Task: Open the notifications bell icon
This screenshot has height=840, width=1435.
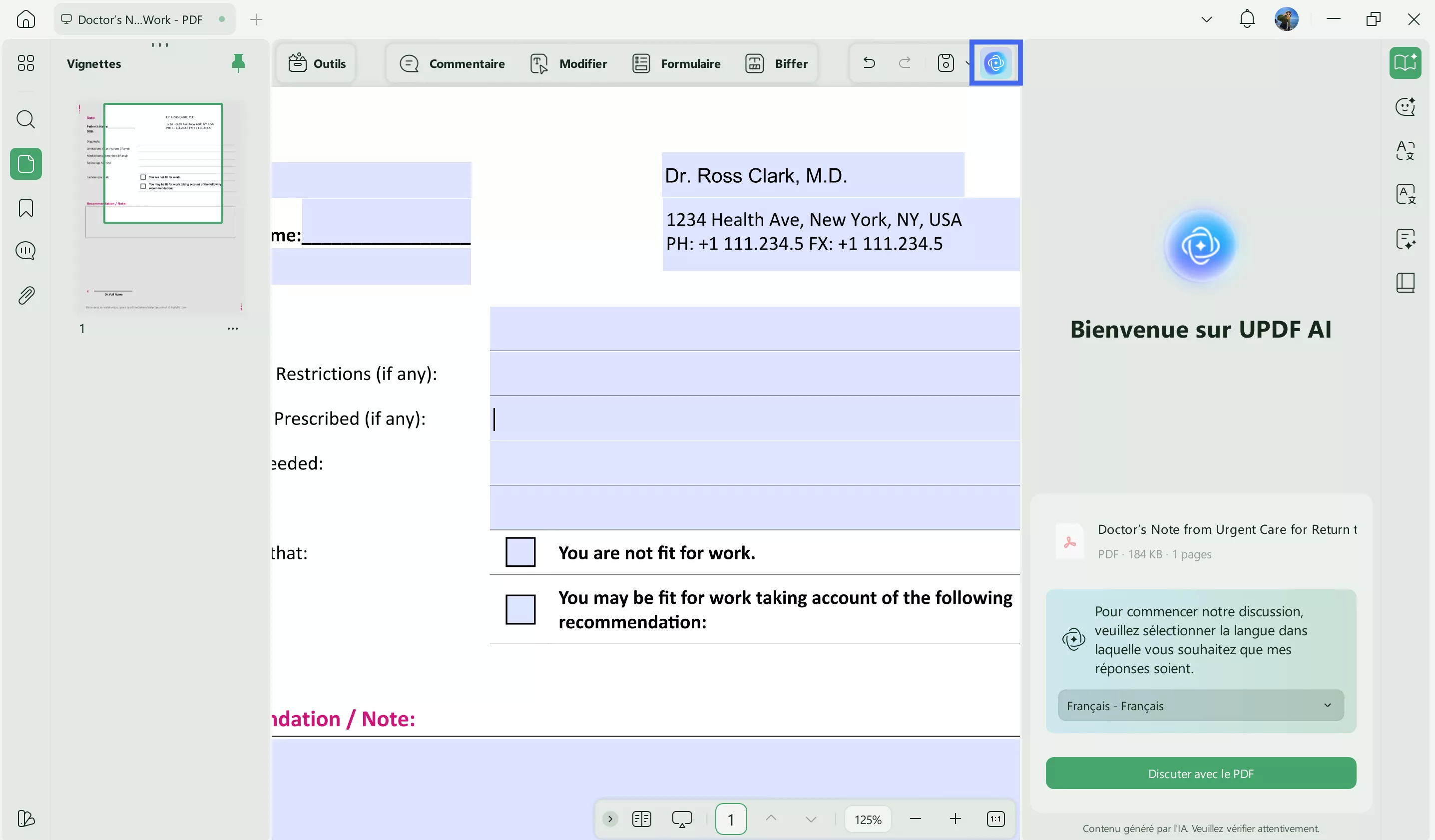Action: pos(1247,19)
